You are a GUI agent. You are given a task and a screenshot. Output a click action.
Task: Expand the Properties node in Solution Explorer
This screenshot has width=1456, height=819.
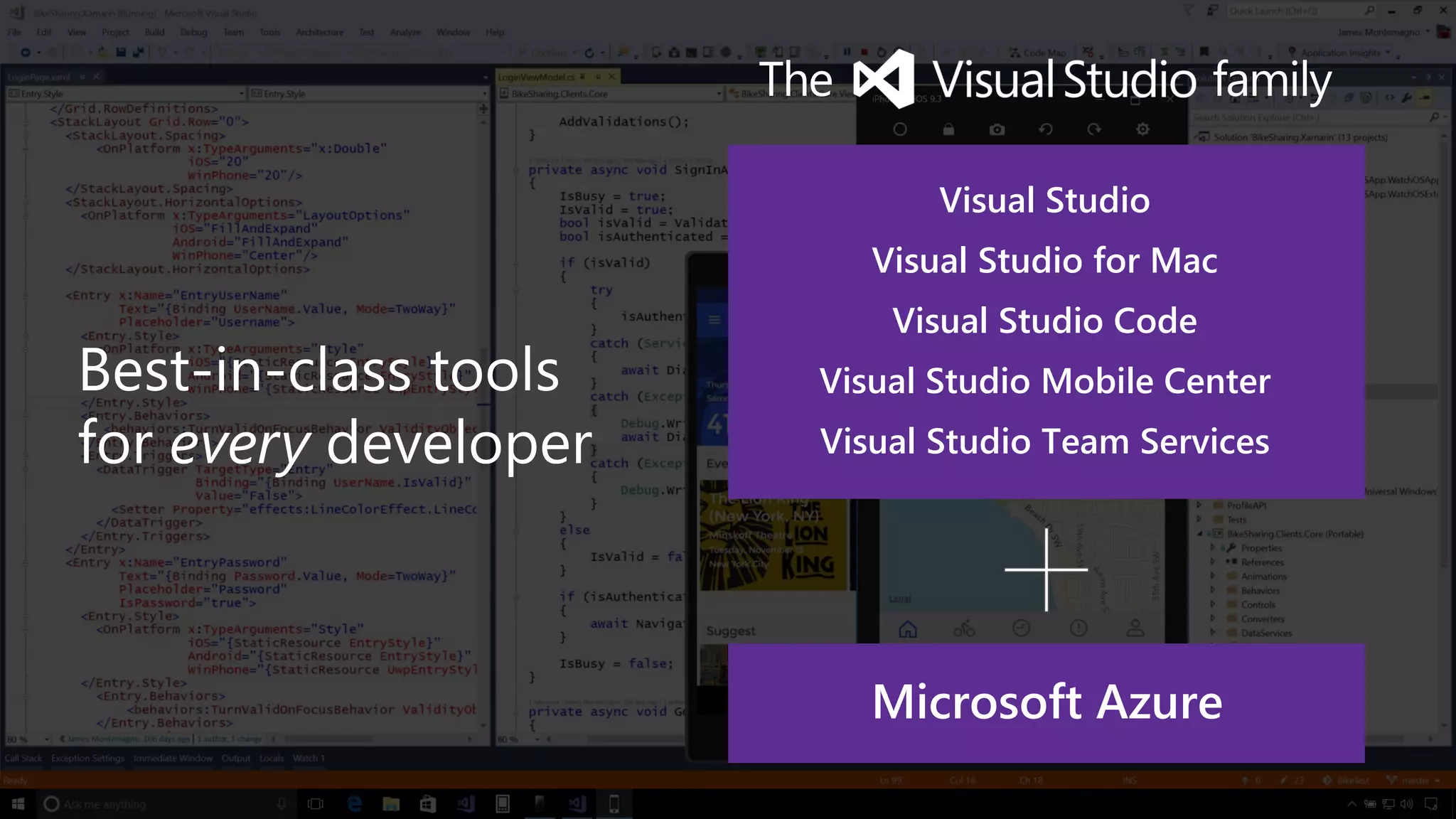[x=1214, y=548]
